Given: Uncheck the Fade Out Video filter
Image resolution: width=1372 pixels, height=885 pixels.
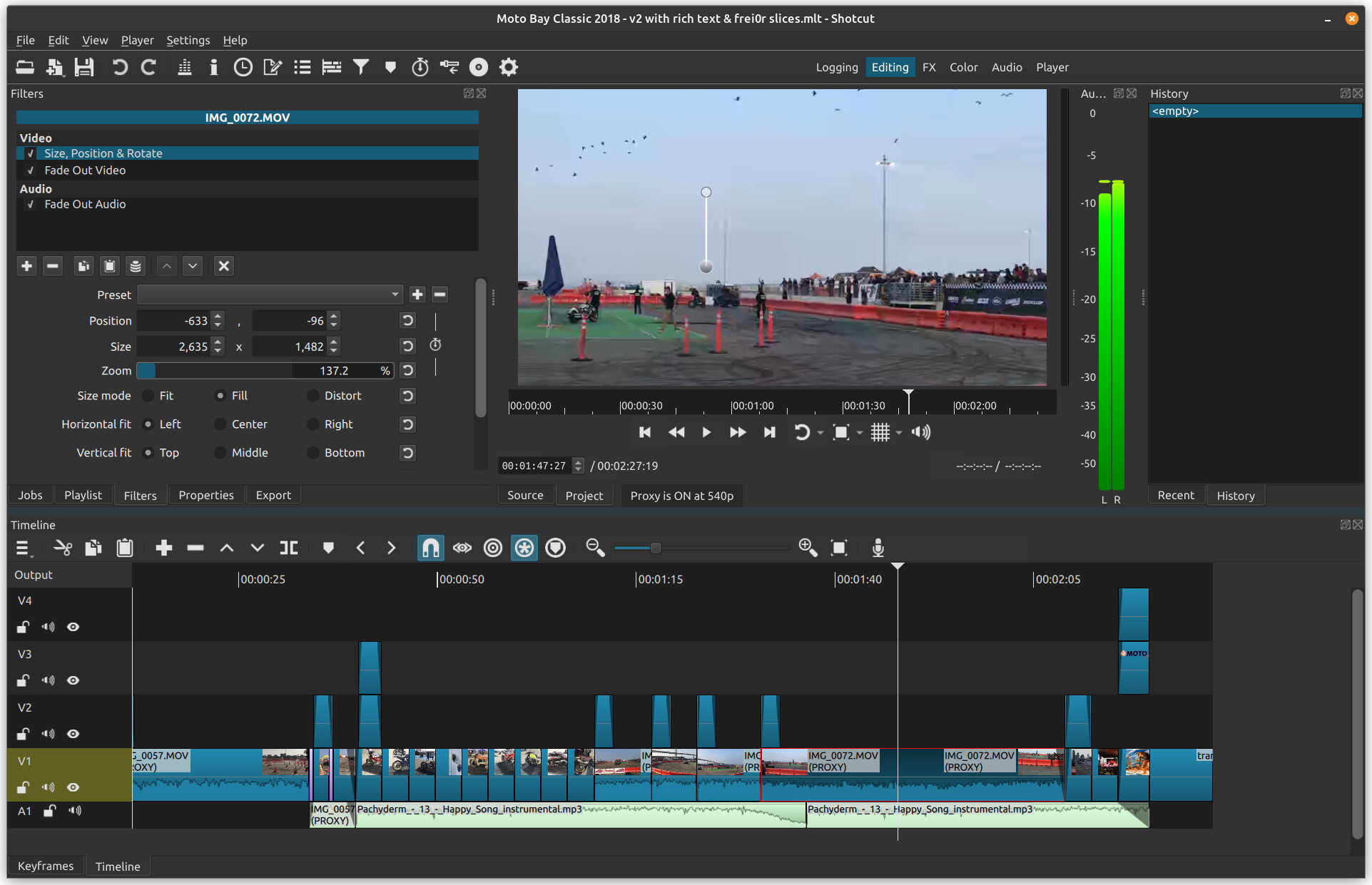Looking at the screenshot, I should (31, 170).
